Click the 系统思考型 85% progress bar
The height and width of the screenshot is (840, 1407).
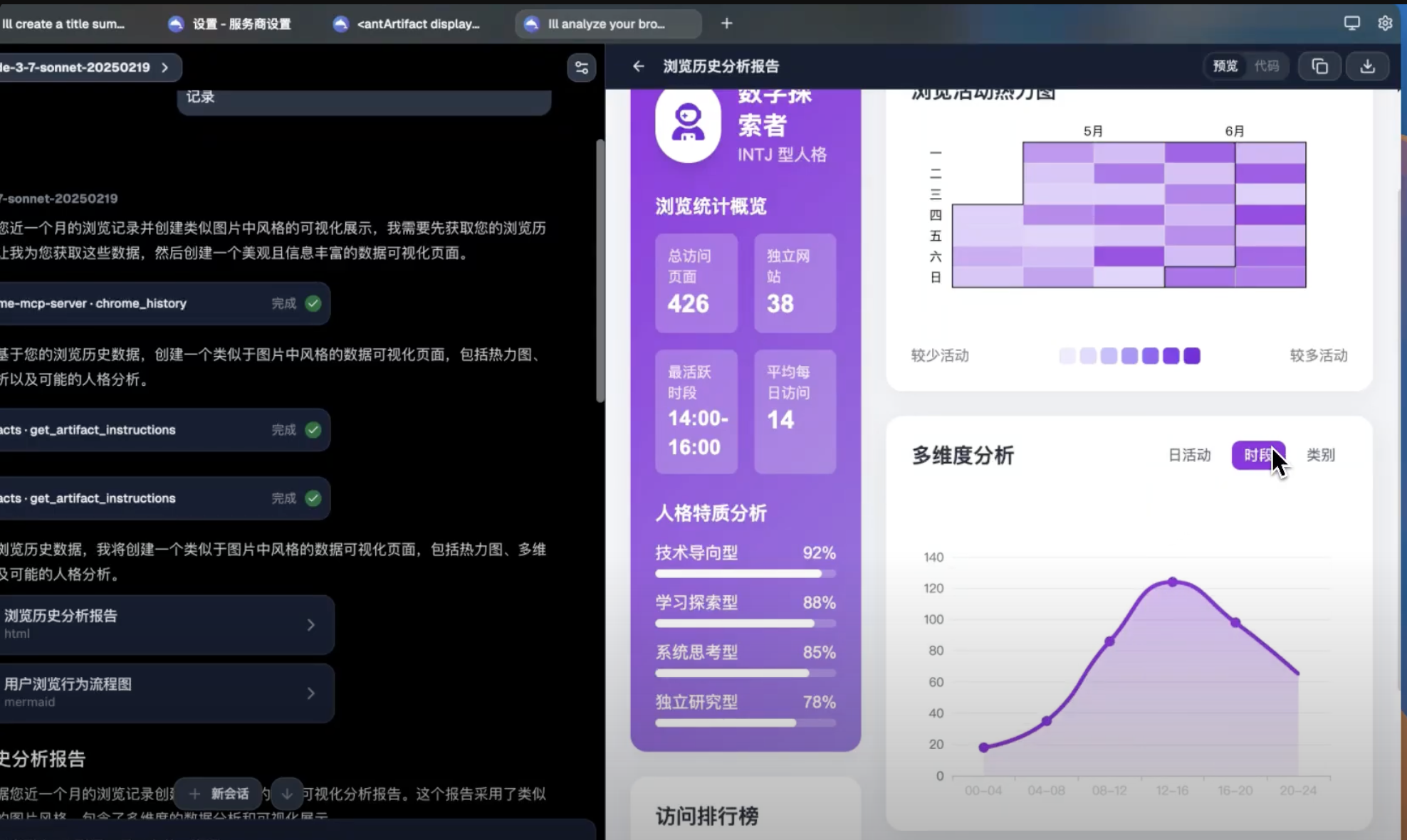pos(746,673)
